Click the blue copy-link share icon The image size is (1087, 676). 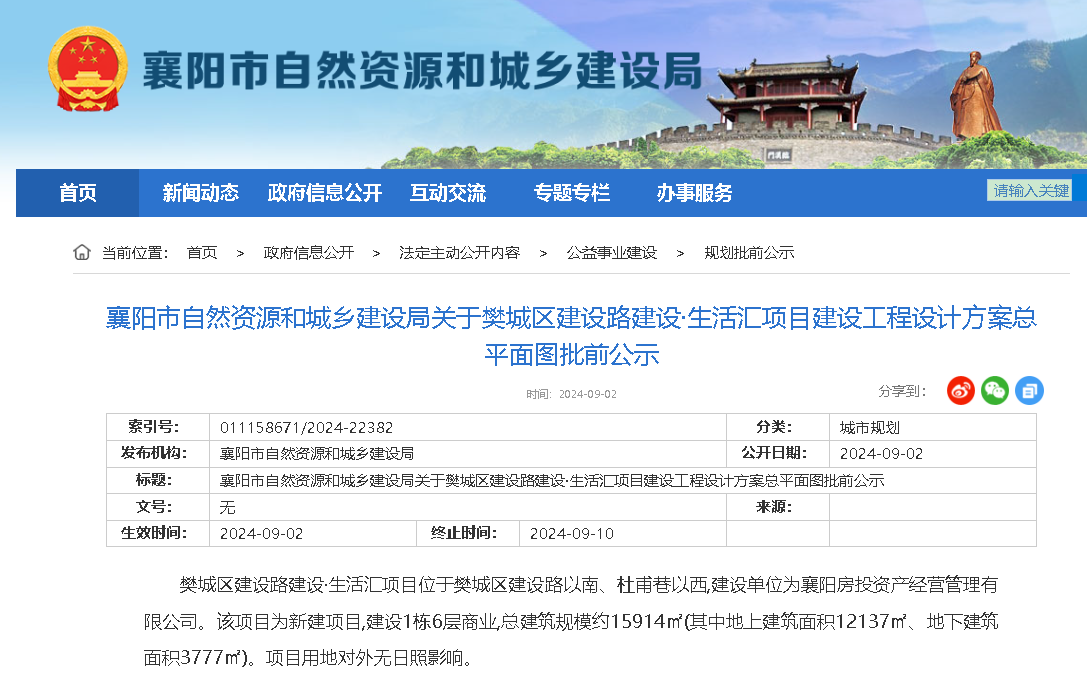coord(1029,390)
